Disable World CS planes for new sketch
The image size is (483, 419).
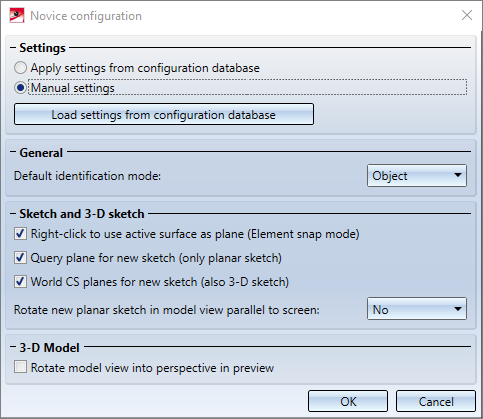(x=20, y=282)
